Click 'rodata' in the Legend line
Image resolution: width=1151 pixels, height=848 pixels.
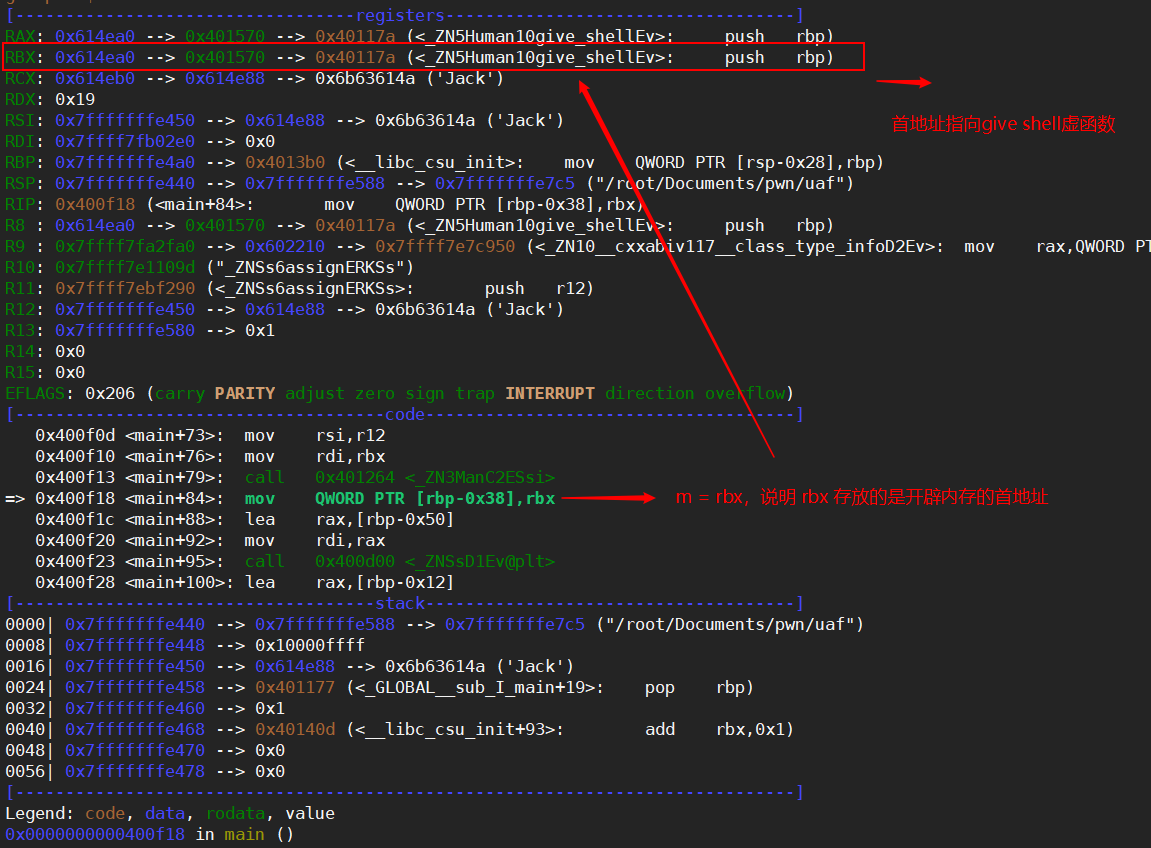pos(235,813)
